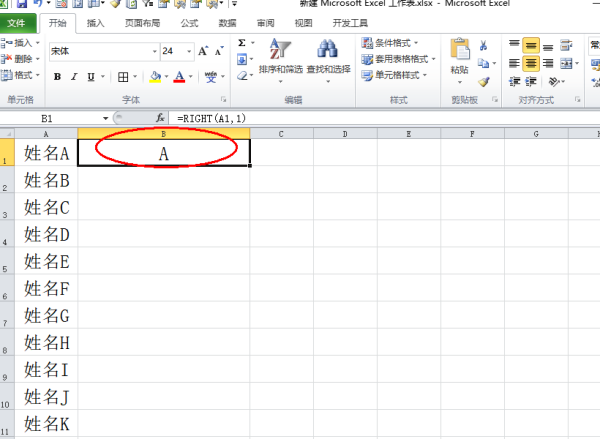Toggle underline formatting
This screenshot has width=600, height=439.
pyautogui.click(x=91, y=77)
